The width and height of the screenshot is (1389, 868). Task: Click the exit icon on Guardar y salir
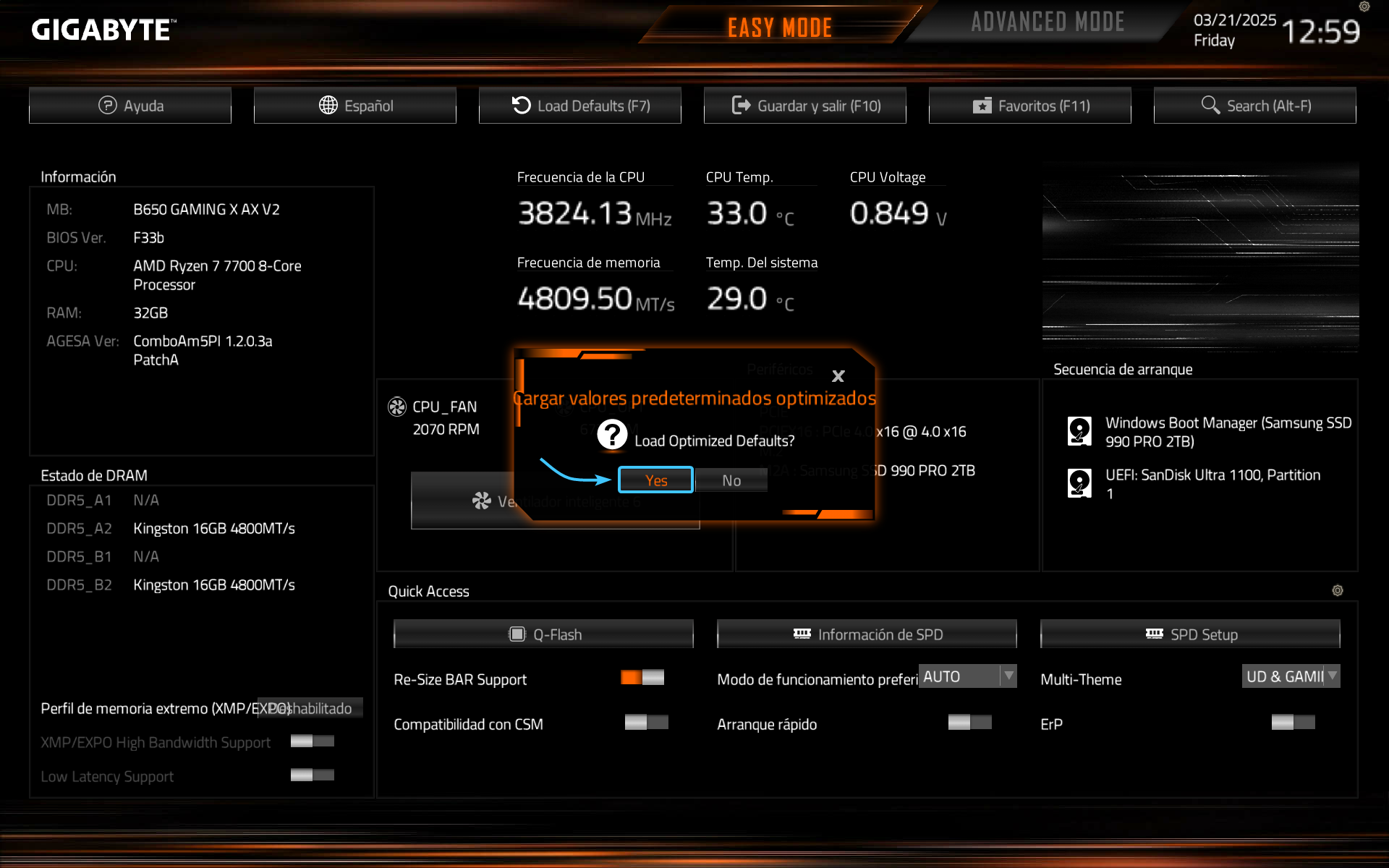click(741, 106)
